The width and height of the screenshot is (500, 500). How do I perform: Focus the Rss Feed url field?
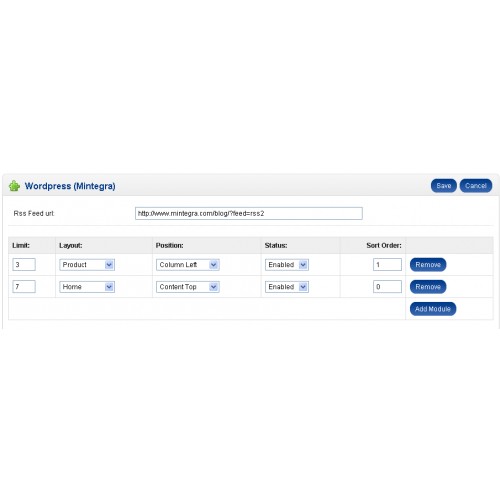coord(249,213)
